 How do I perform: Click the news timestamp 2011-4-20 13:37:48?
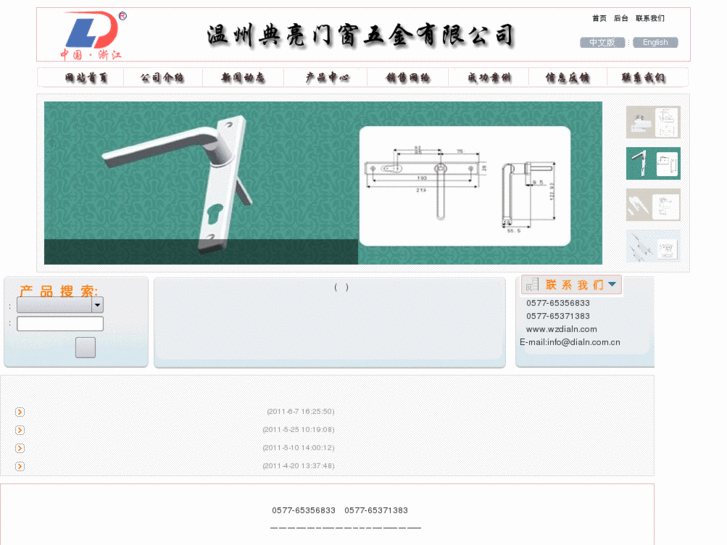click(x=299, y=466)
